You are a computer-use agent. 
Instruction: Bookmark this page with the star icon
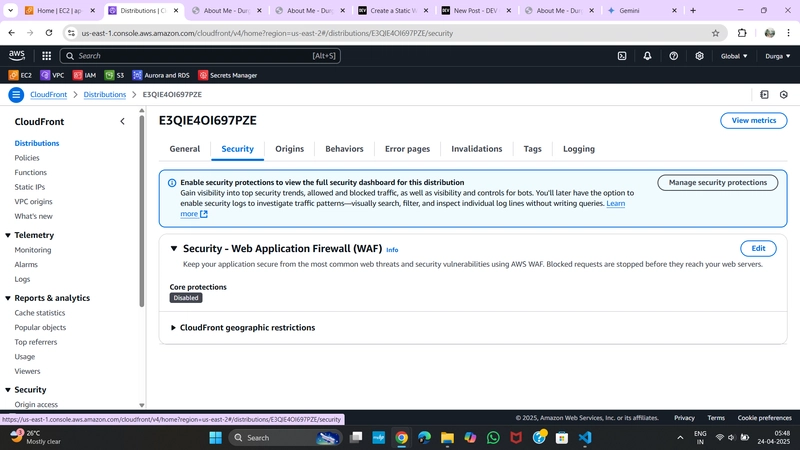[715, 33]
